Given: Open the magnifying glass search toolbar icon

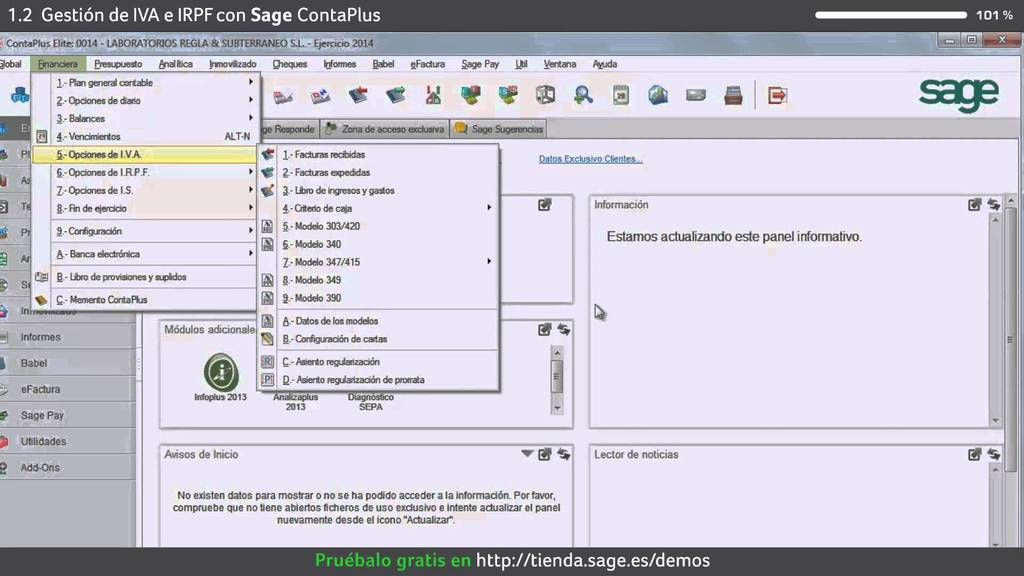Looking at the screenshot, I should (583, 95).
